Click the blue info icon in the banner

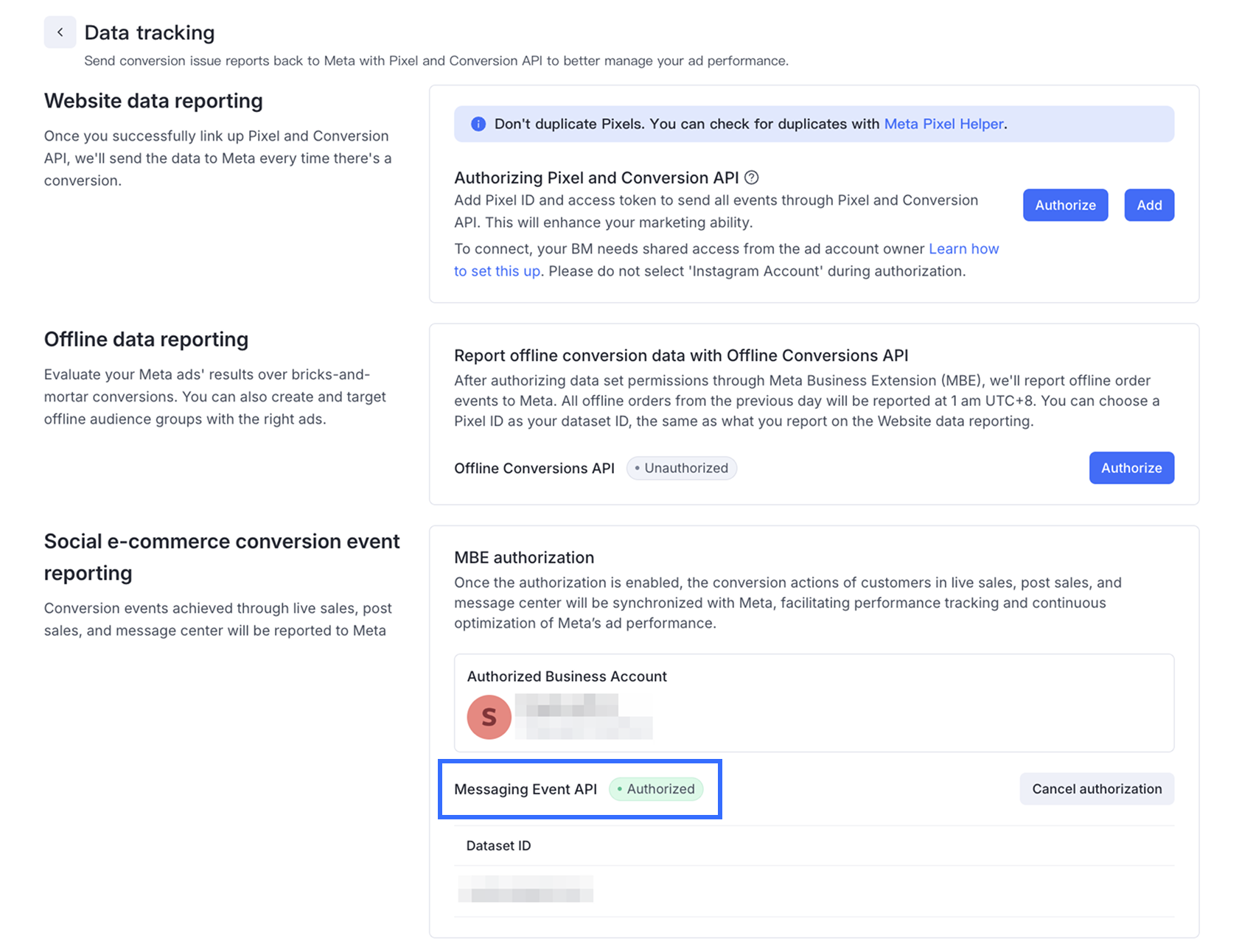click(478, 124)
